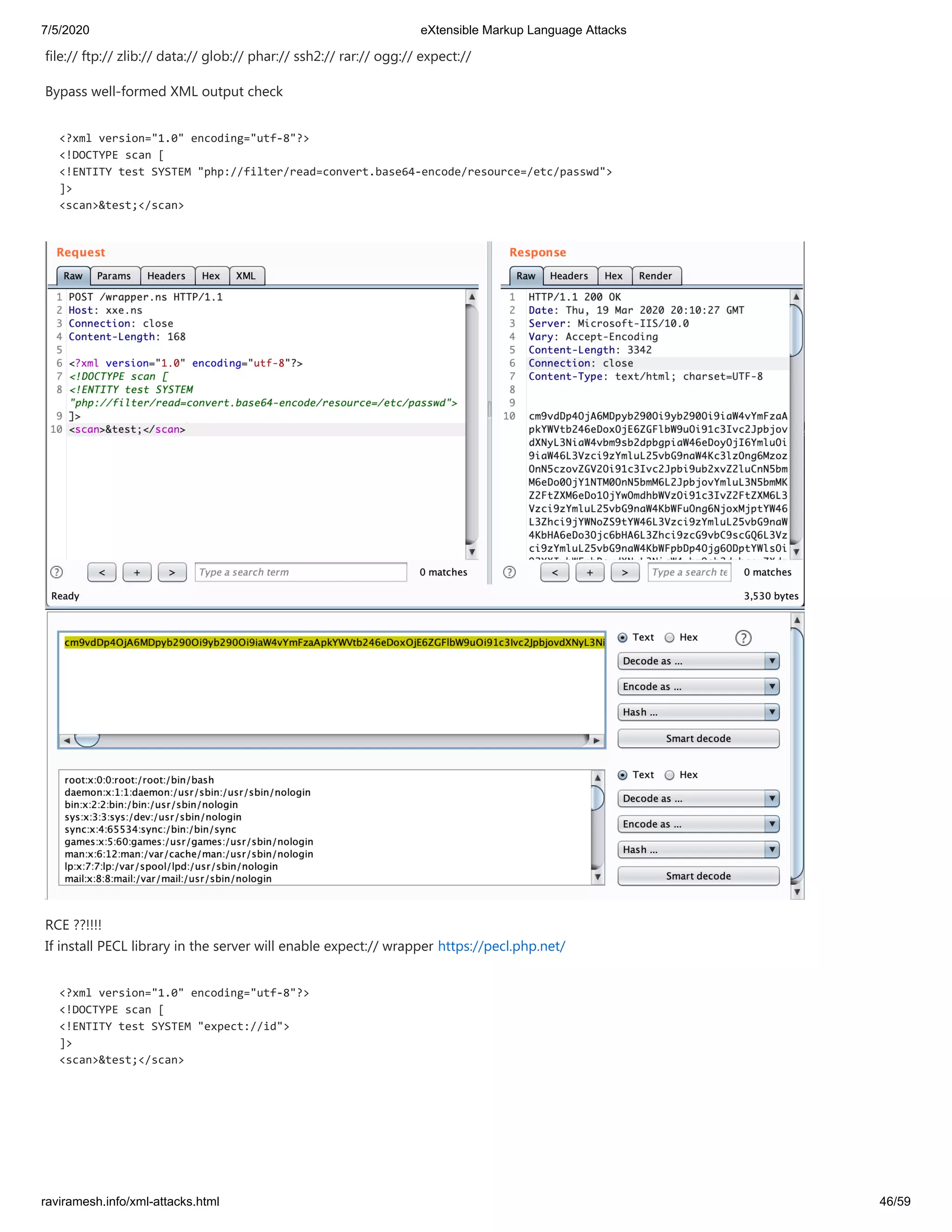Click decoded output vertical scrollbar thumb
The image size is (952, 1232).
pos(598,798)
